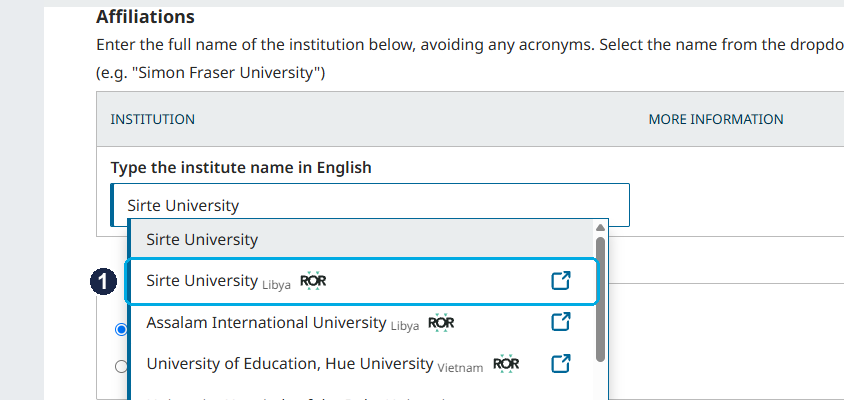Click the Affiliations section heading
844x400 pixels.
coord(145,17)
